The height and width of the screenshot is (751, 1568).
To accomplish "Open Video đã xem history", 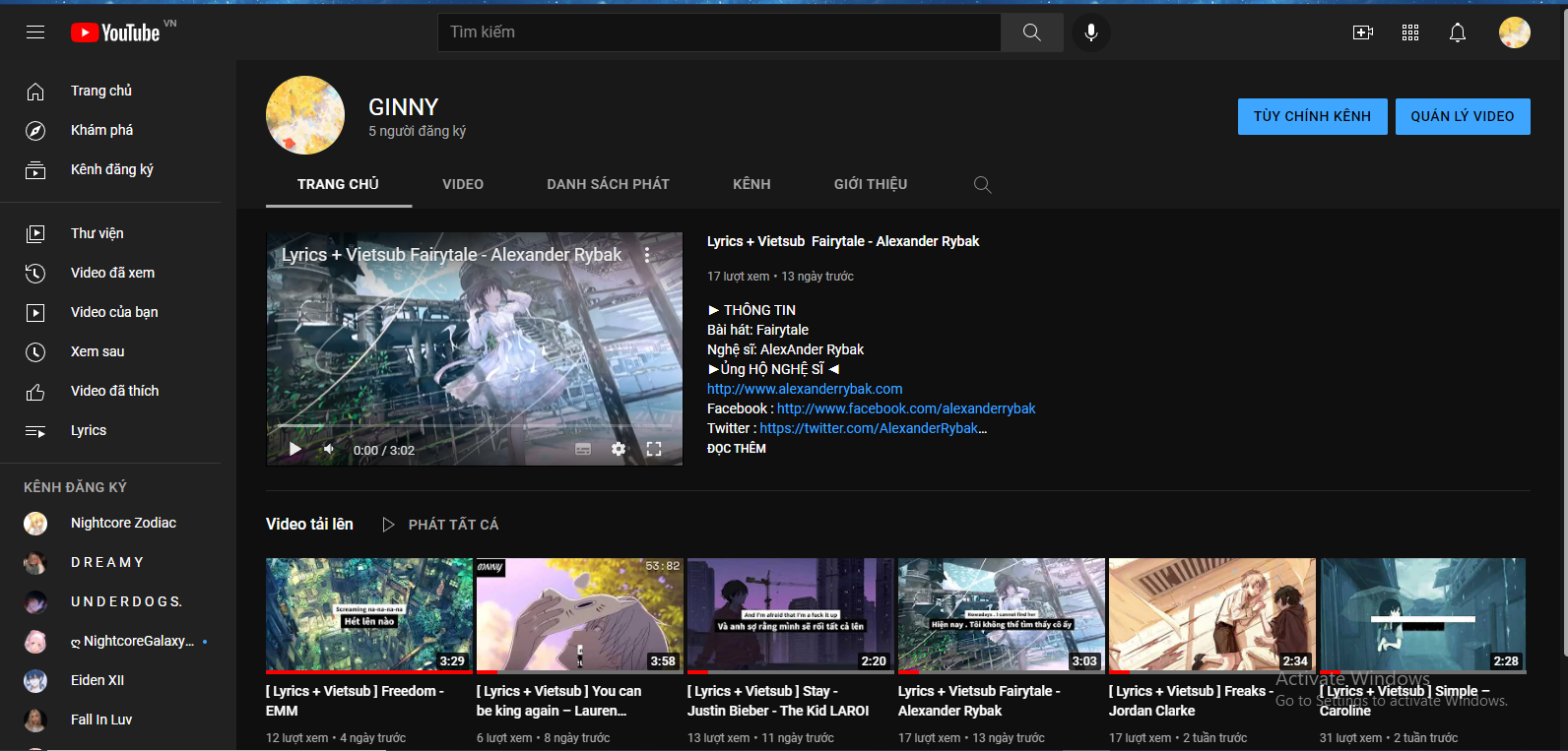I will [x=110, y=273].
